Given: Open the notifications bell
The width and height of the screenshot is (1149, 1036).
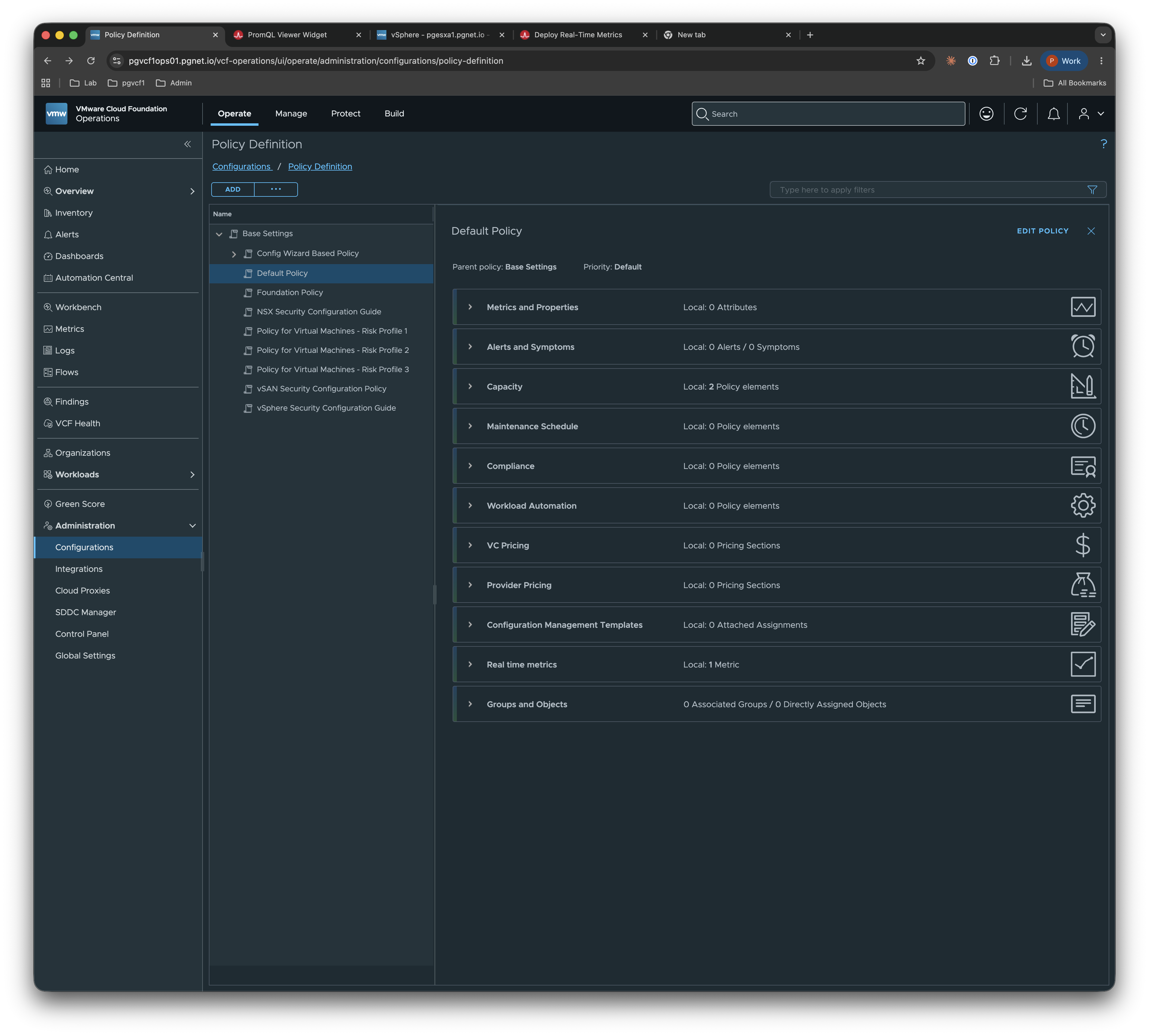Looking at the screenshot, I should 1053,114.
